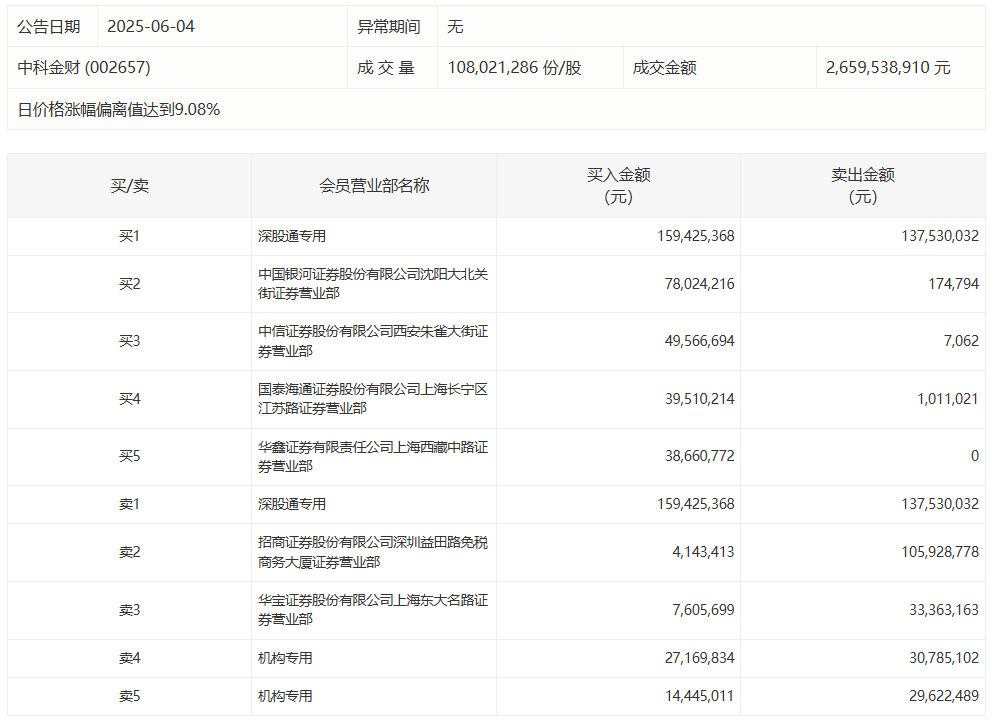Select 深股通专用 in the 买1 row
The height and width of the screenshot is (726, 997).
292,237
